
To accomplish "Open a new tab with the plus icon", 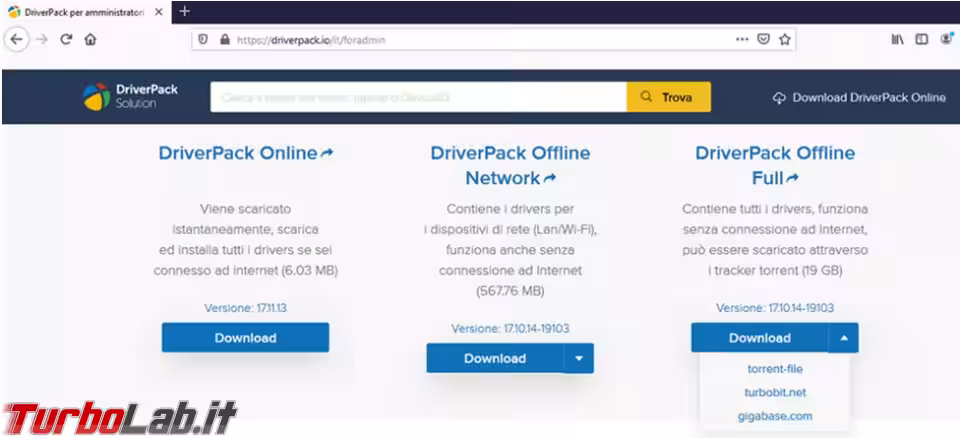I will coord(184,11).
